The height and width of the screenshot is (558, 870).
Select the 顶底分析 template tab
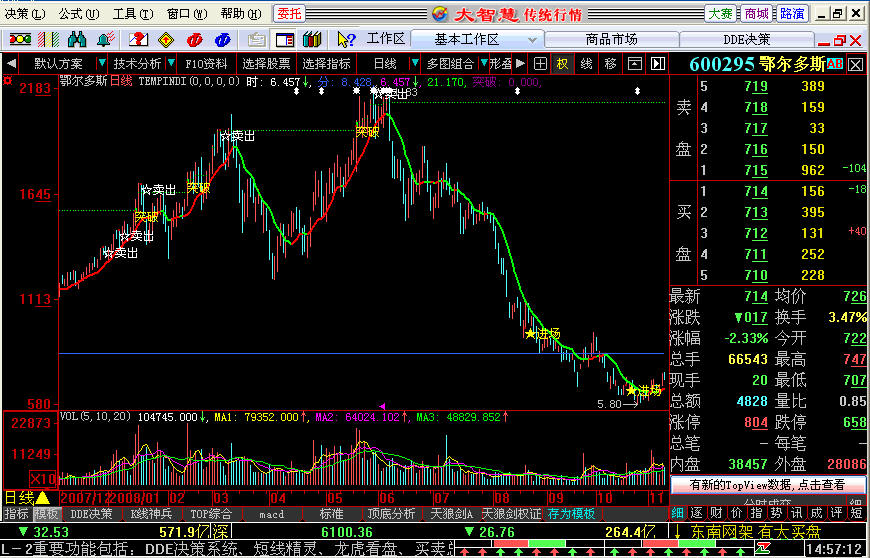391,514
